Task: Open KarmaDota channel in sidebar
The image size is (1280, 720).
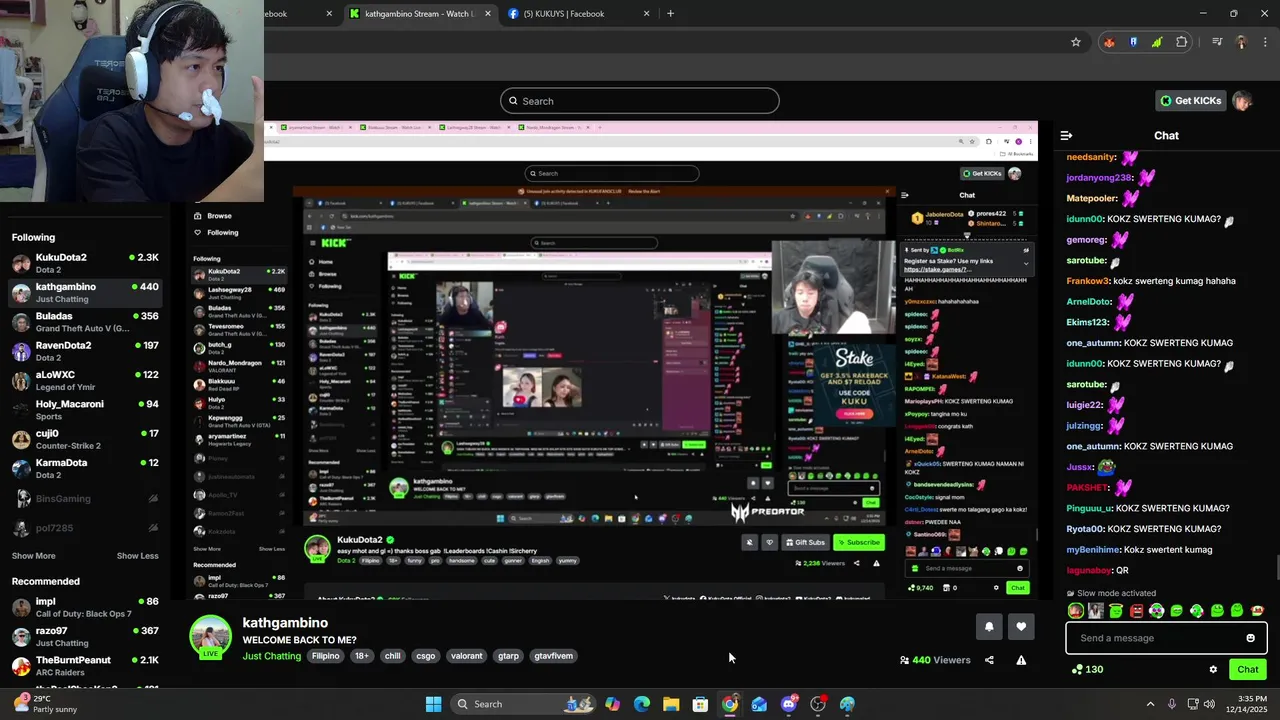Action: click(x=85, y=468)
